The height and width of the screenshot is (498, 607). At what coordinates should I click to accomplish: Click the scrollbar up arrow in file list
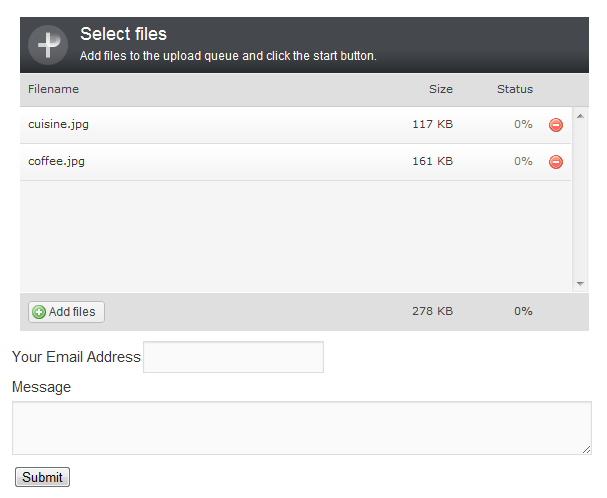click(580, 116)
